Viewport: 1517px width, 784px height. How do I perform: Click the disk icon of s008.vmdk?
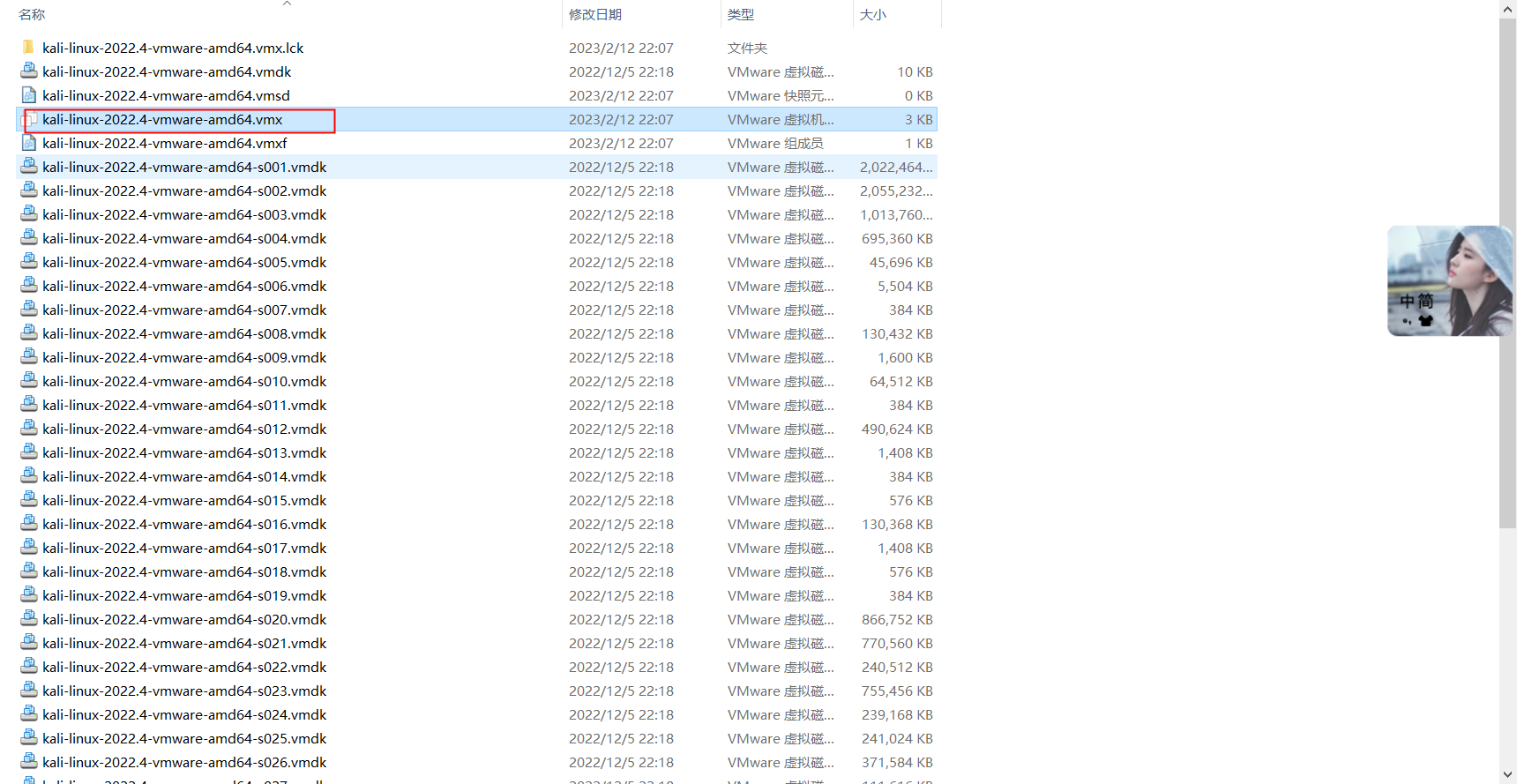[28, 332]
